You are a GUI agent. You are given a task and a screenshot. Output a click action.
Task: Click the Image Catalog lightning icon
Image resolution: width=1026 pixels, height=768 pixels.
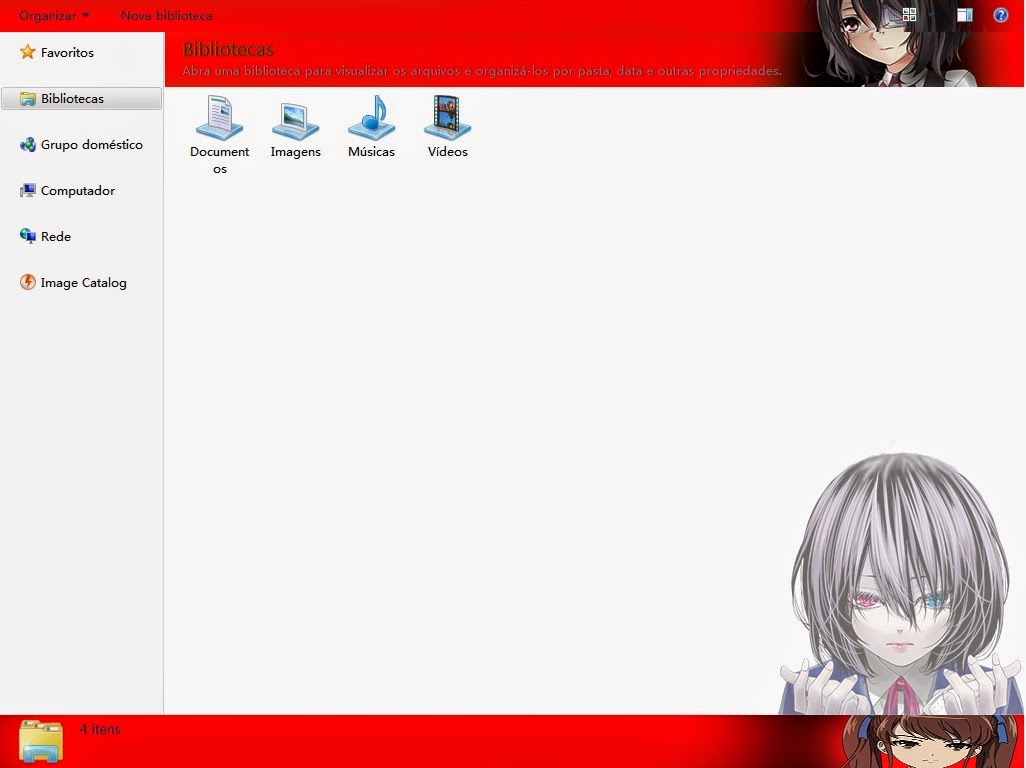tap(27, 282)
